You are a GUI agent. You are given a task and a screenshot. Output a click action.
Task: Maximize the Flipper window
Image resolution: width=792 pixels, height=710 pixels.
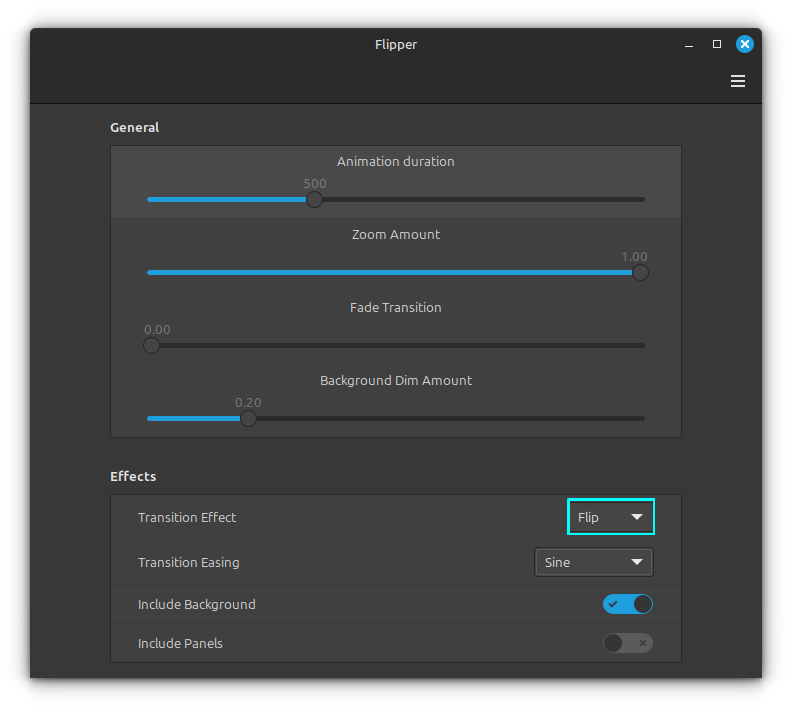716,44
